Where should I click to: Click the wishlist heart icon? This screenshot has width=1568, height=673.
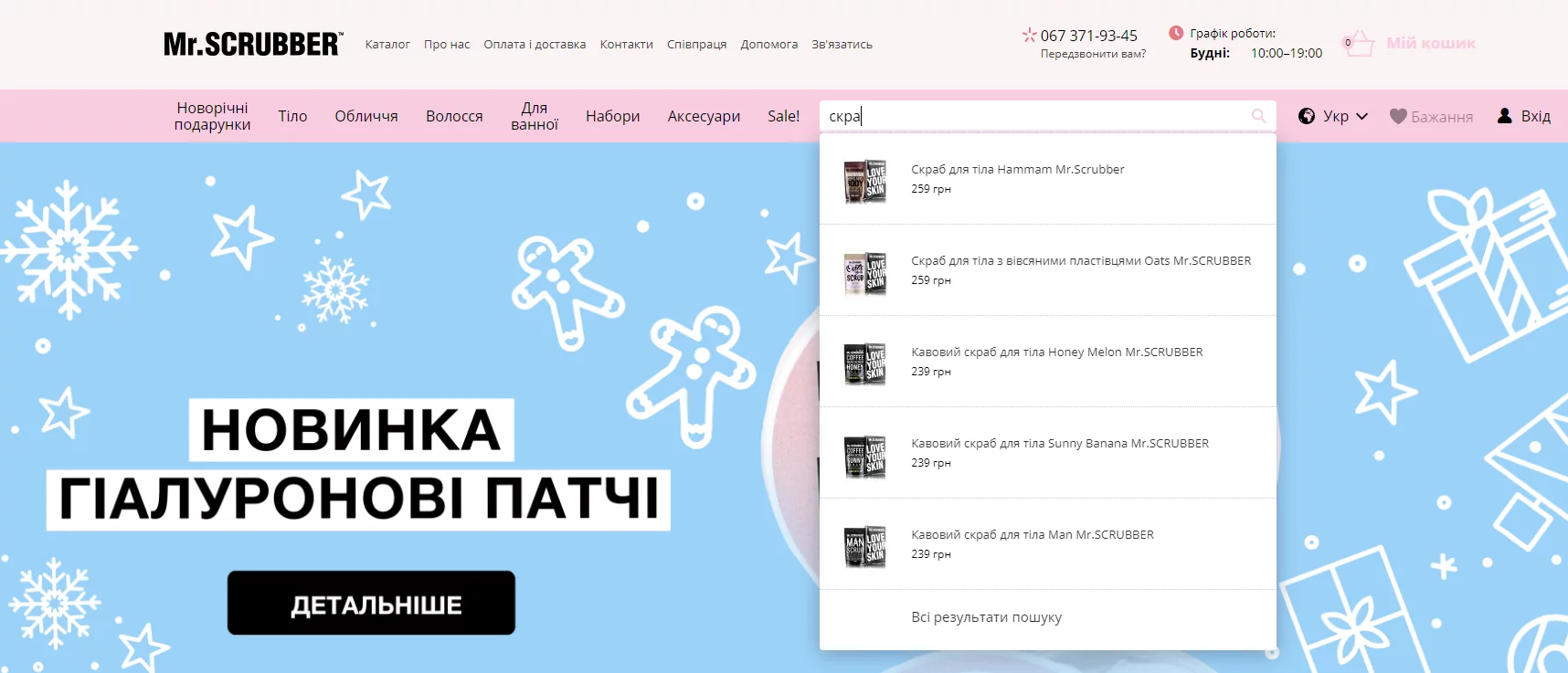click(x=1397, y=116)
